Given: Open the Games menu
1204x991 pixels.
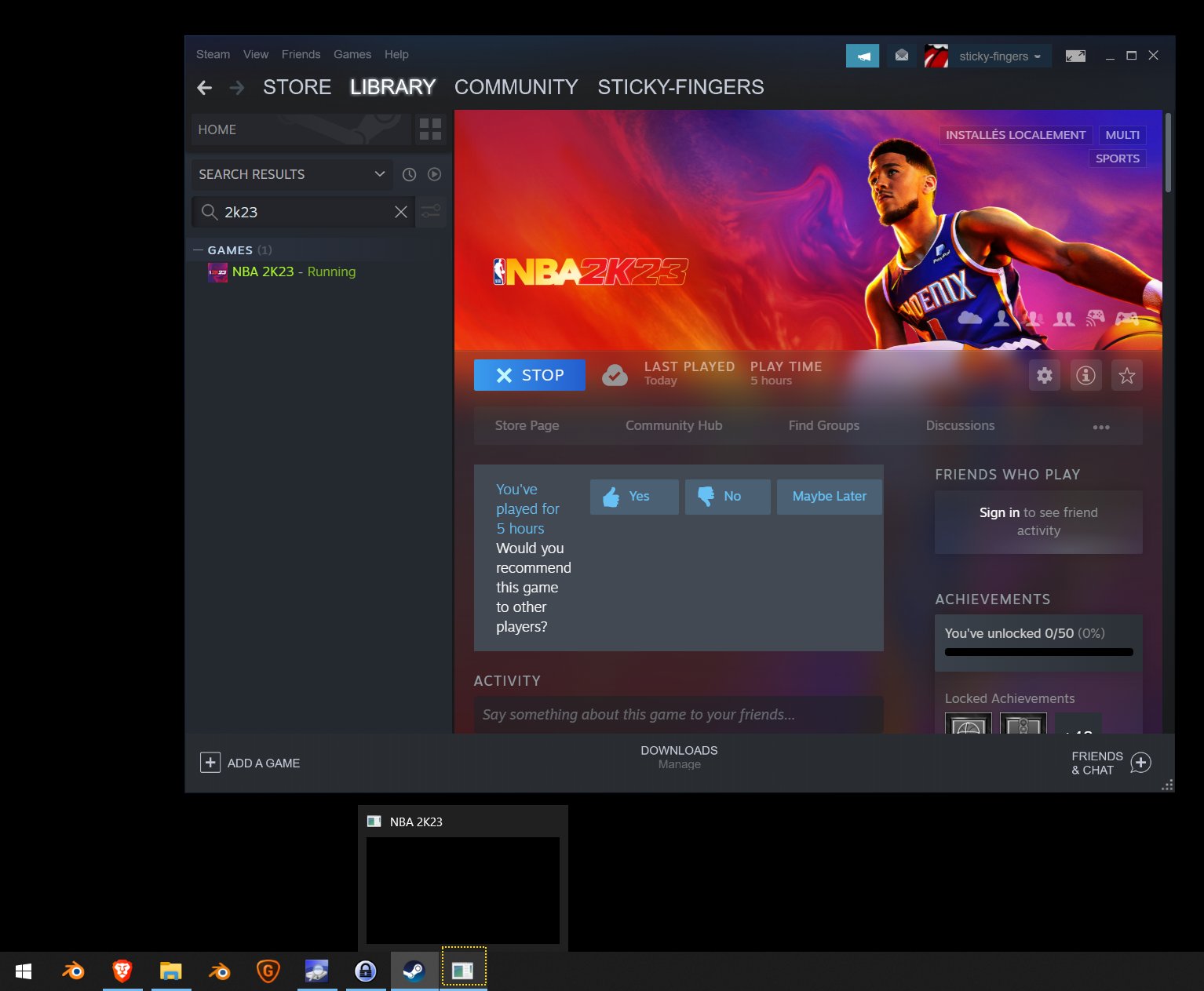Looking at the screenshot, I should pos(352,55).
